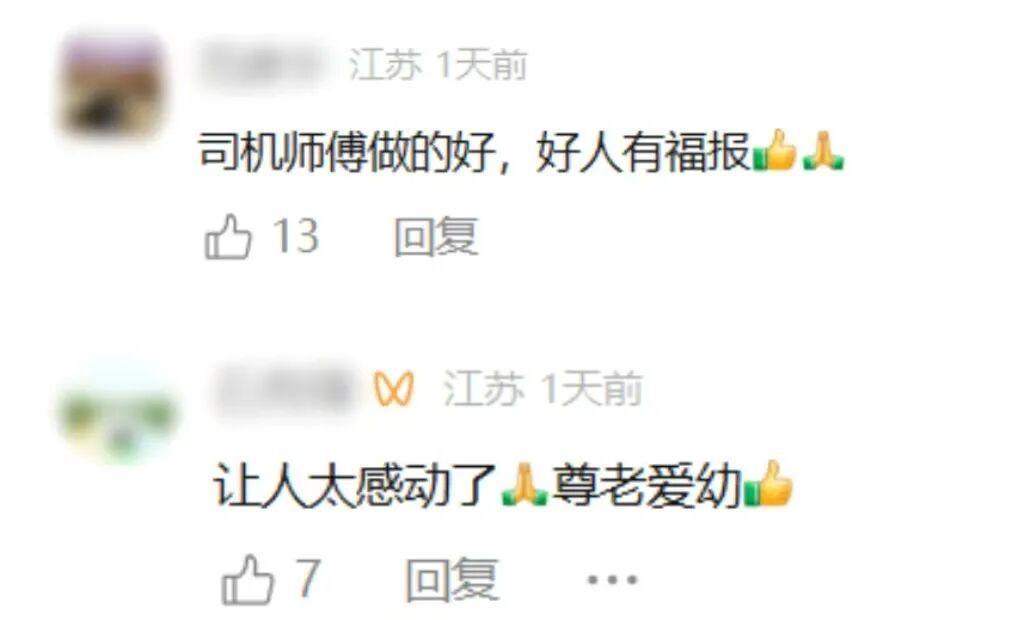
Task: Click 江苏 1天前 beside the butterfly badge
Action: (x=543, y=389)
